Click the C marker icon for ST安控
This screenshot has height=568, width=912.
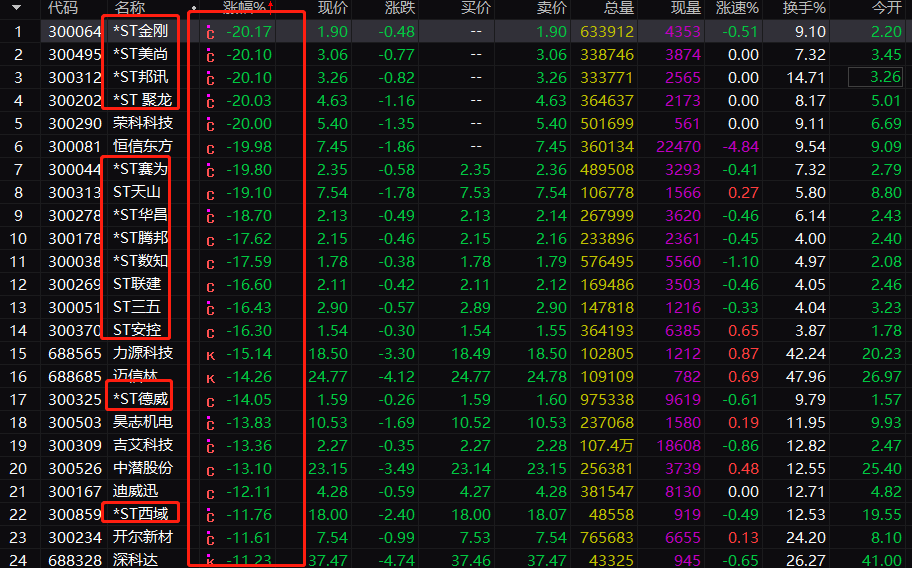pyautogui.click(x=210, y=332)
